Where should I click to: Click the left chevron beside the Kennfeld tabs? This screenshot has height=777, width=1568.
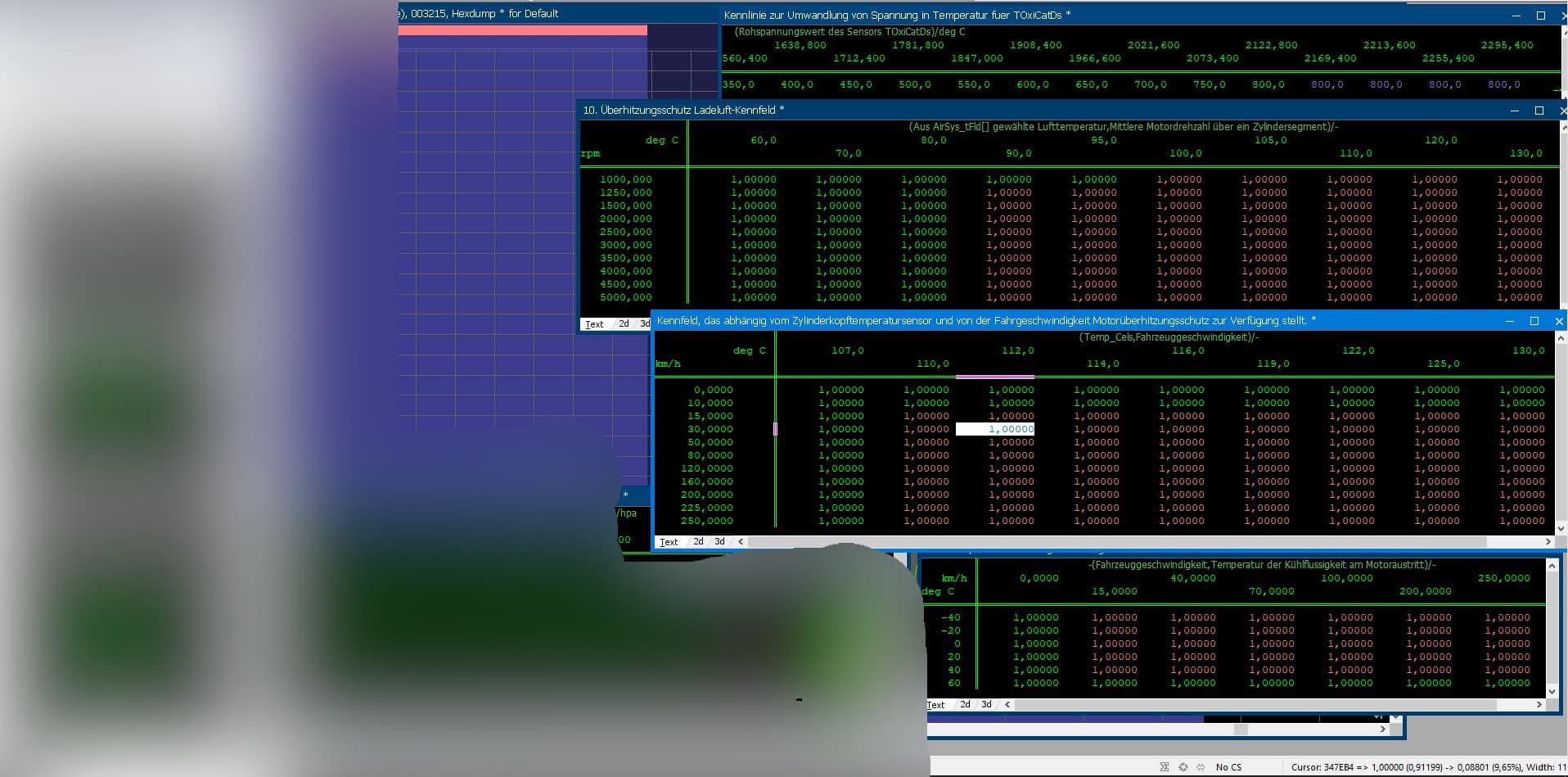pos(741,541)
